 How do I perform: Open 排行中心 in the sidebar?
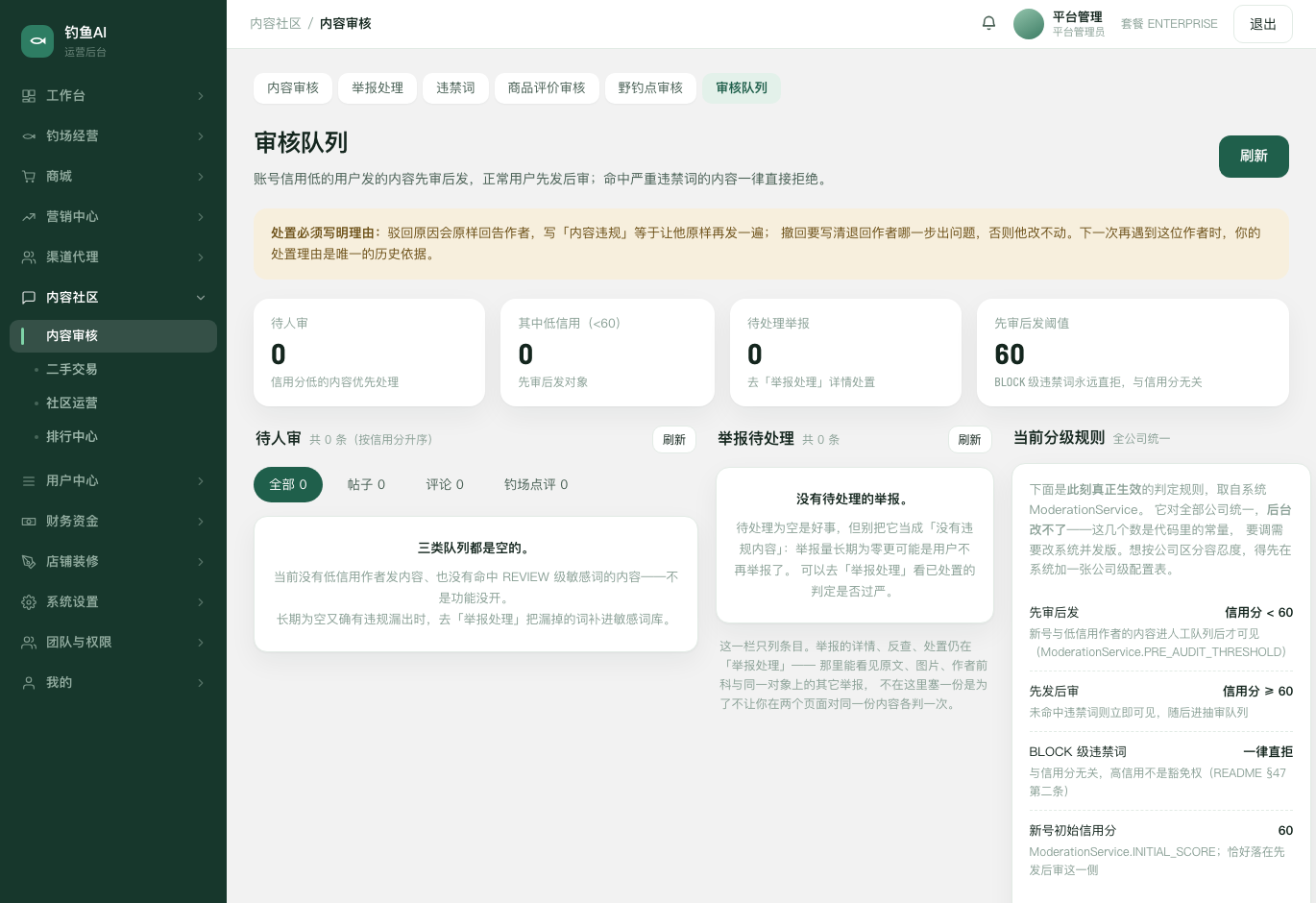[72, 437]
